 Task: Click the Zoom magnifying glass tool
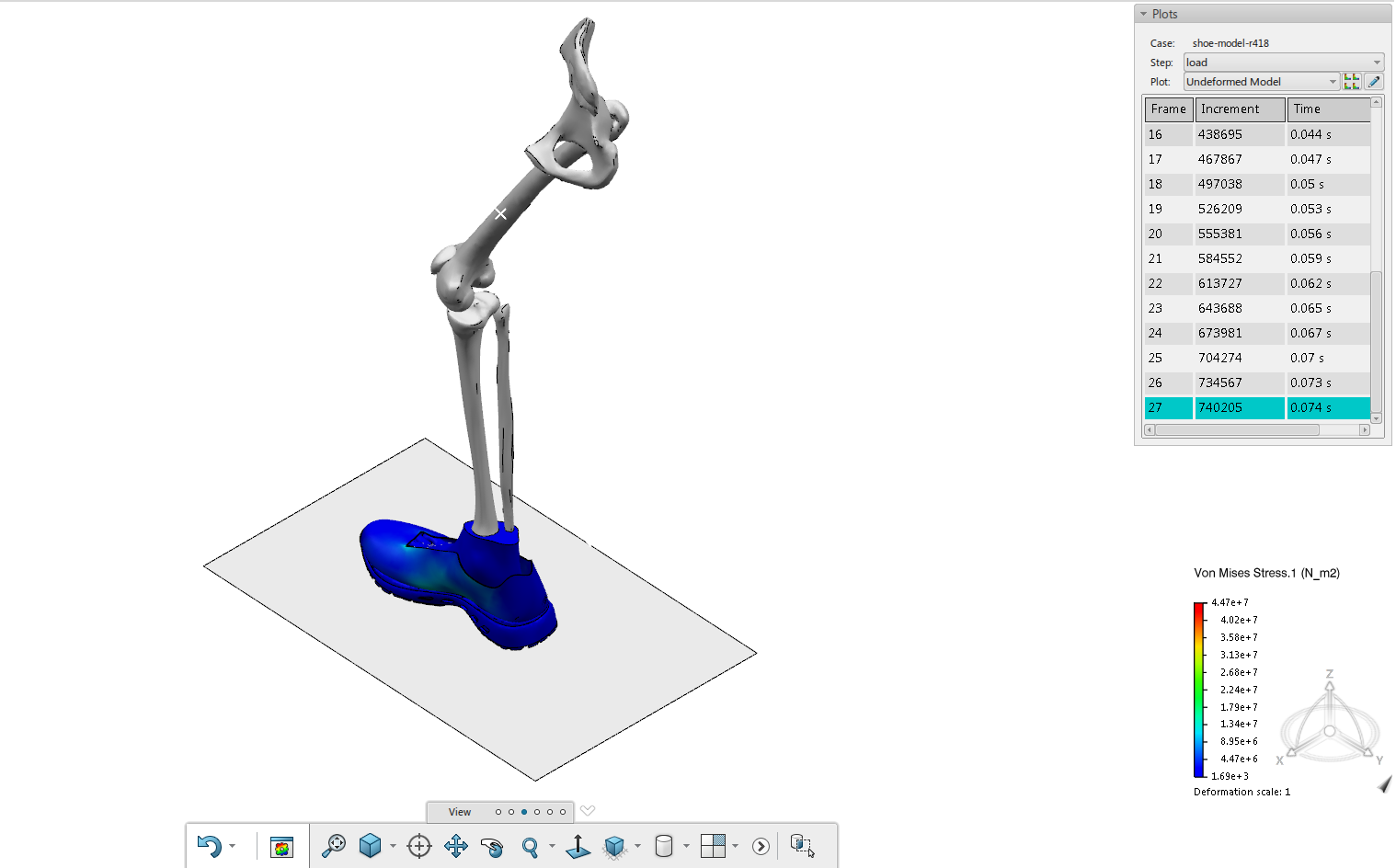click(530, 846)
